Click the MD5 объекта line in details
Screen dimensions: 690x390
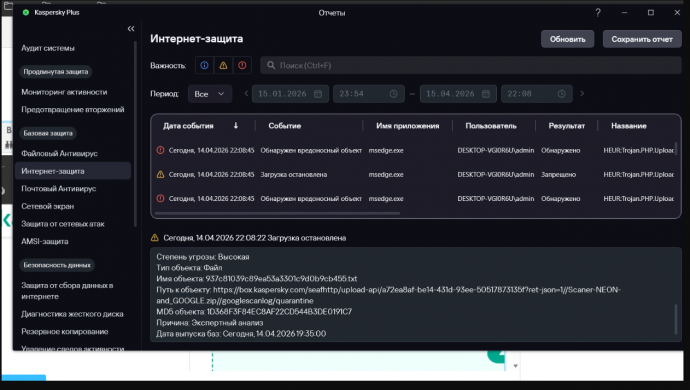254,312
